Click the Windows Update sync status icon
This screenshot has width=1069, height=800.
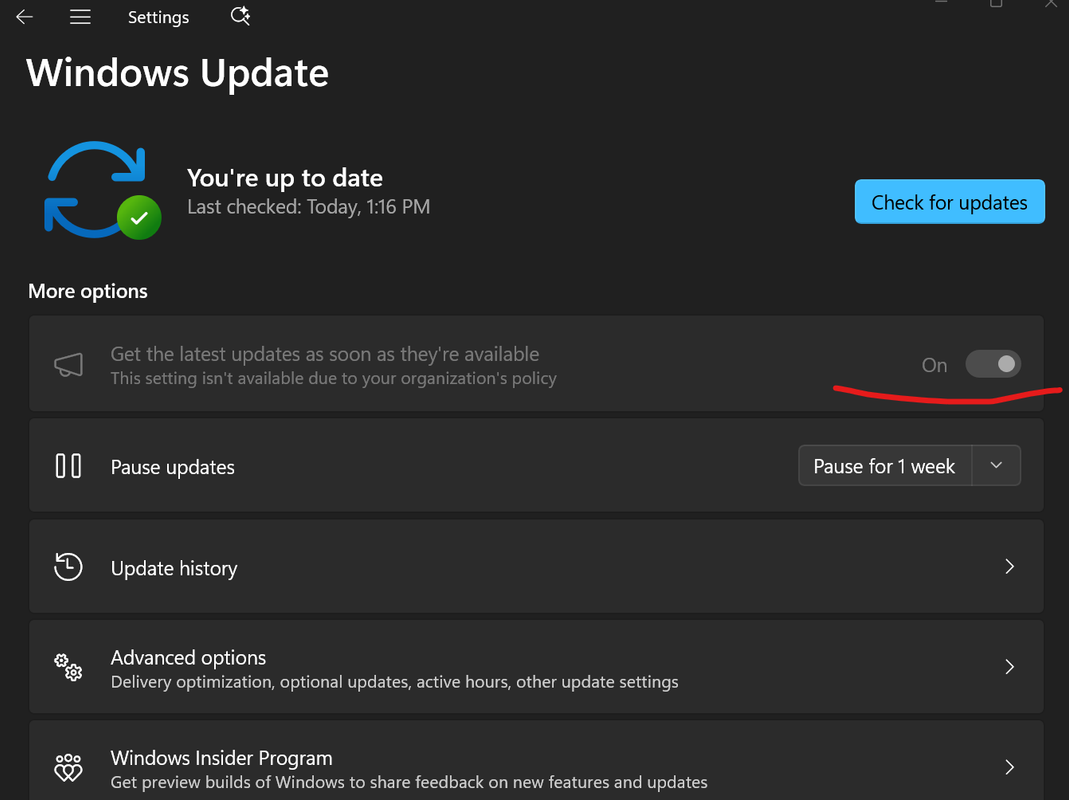102,190
